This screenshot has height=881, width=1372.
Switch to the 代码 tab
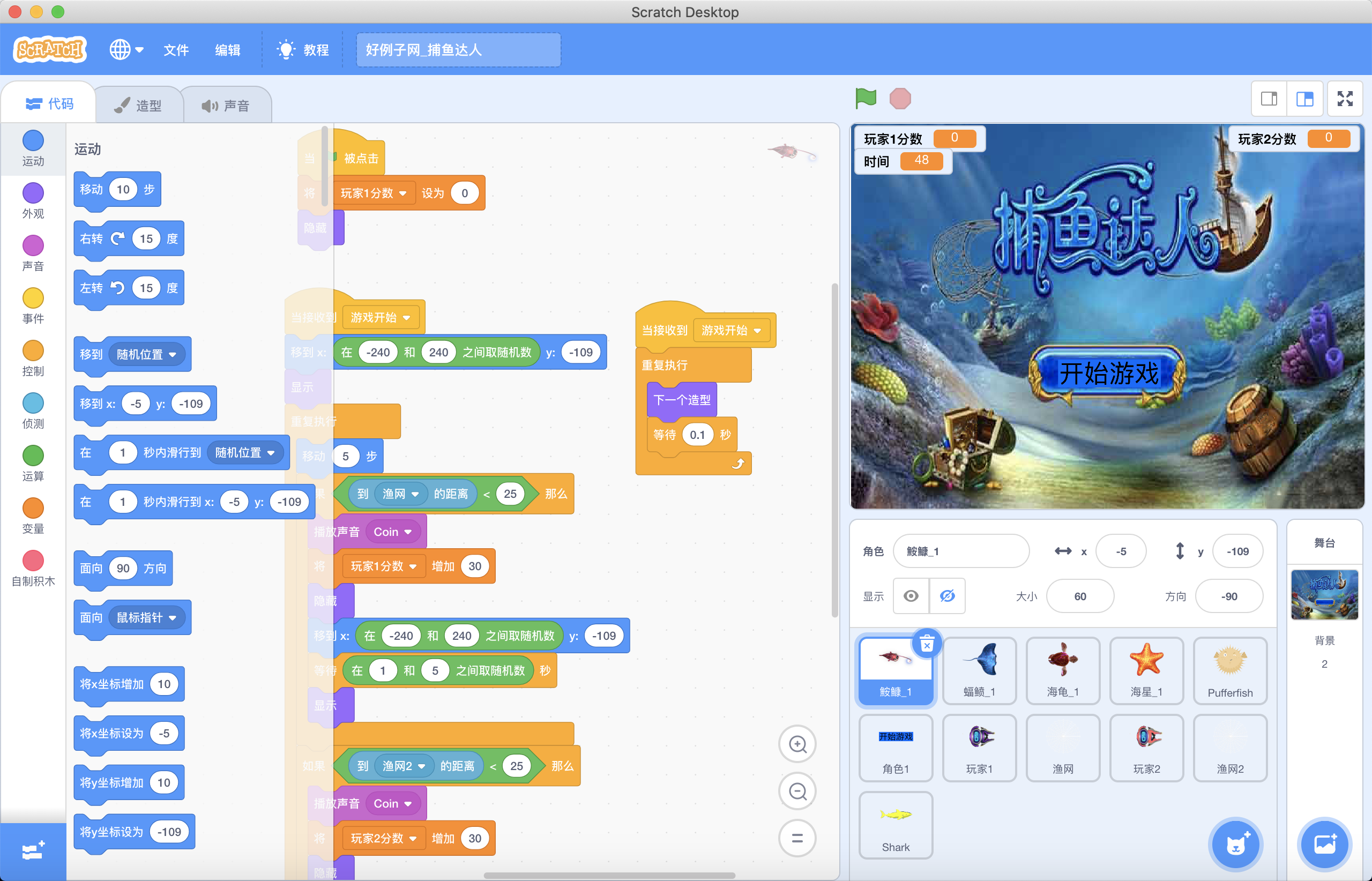pos(49,103)
